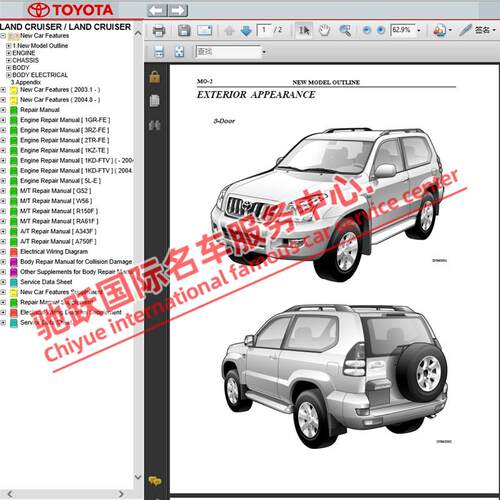Open M/T Repair Manual [R150F]
500x500 pixels.
tap(59, 211)
